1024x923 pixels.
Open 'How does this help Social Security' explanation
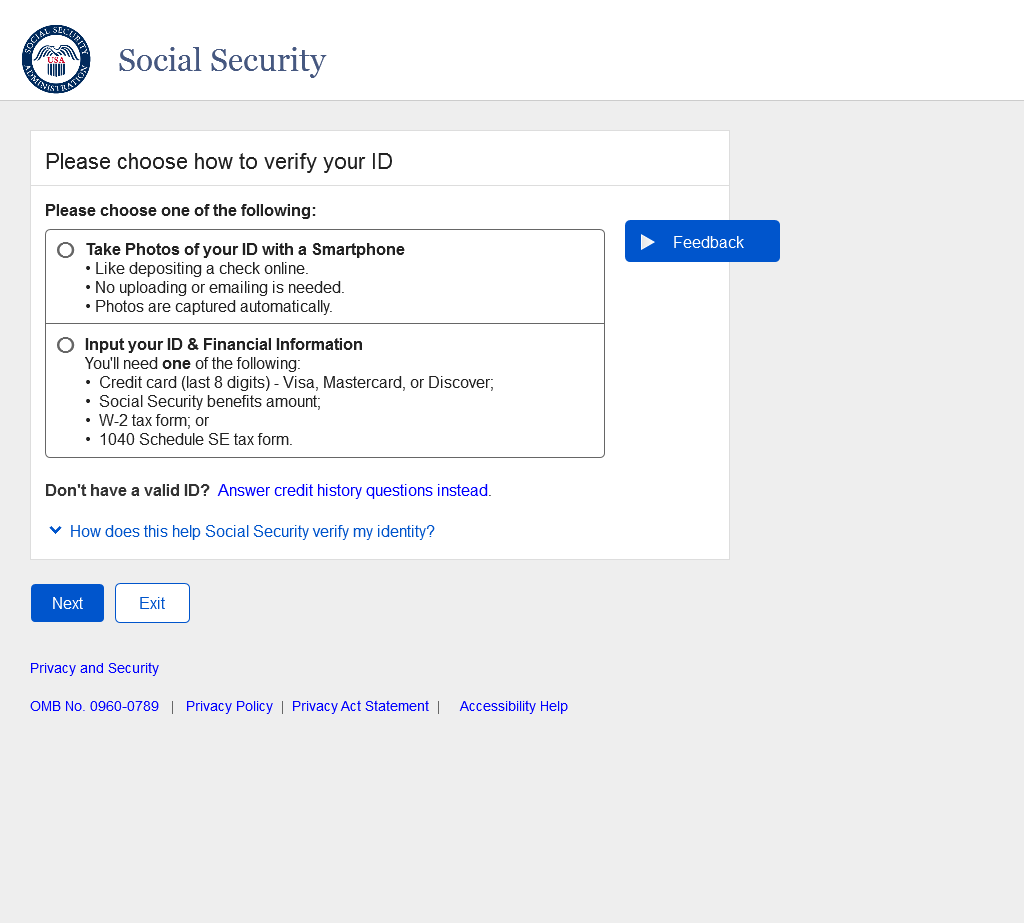coord(252,532)
